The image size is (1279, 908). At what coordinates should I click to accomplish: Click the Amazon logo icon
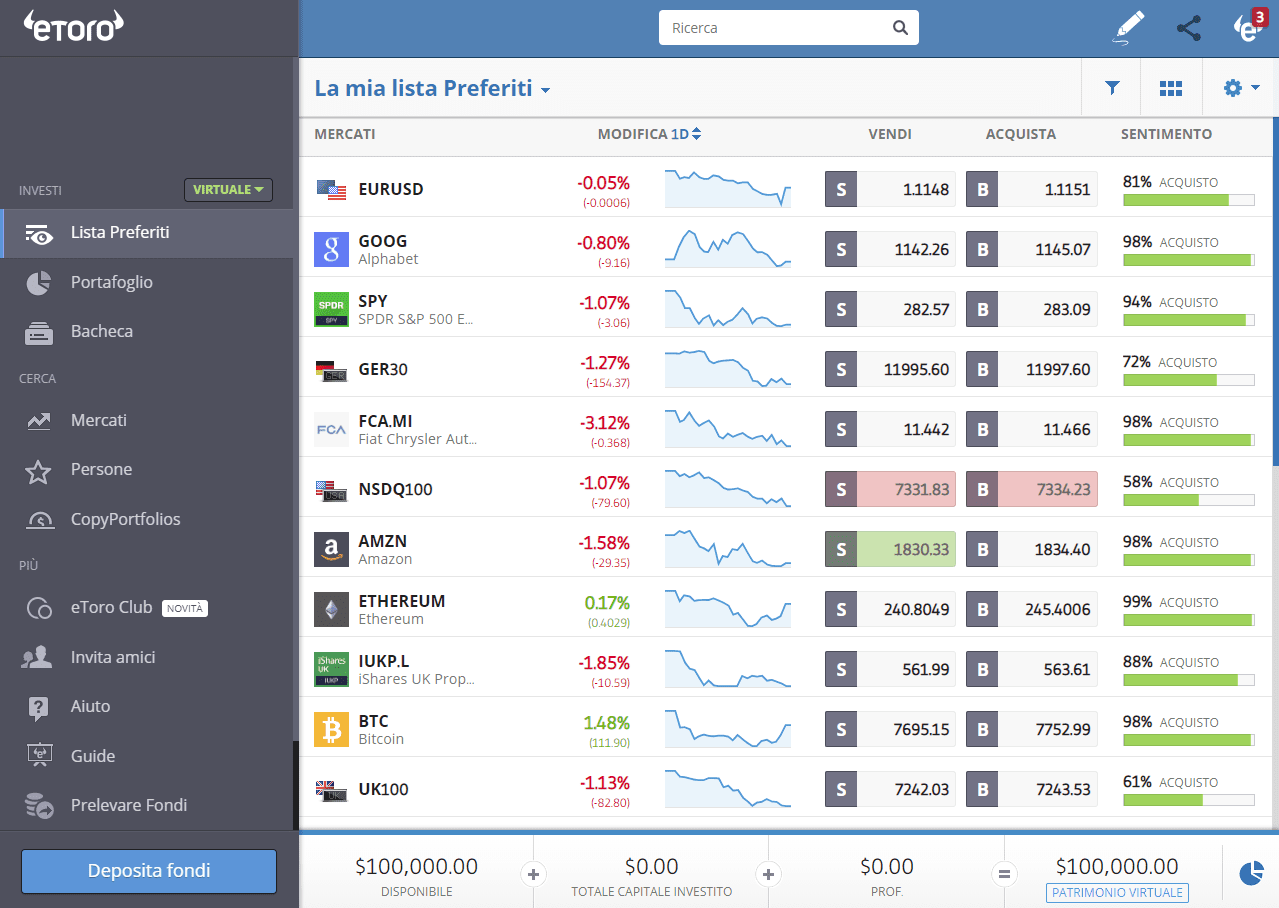coord(331,549)
